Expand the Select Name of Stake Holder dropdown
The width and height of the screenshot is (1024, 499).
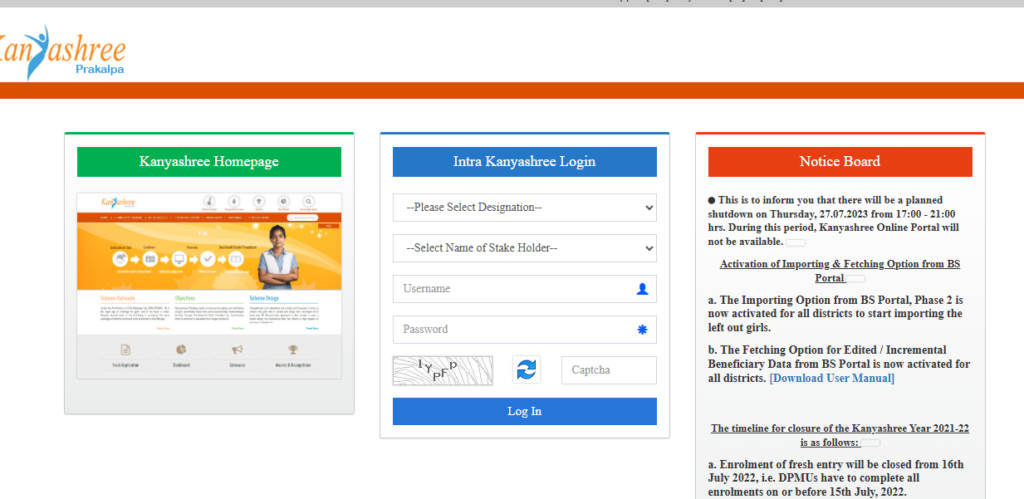(x=524, y=248)
